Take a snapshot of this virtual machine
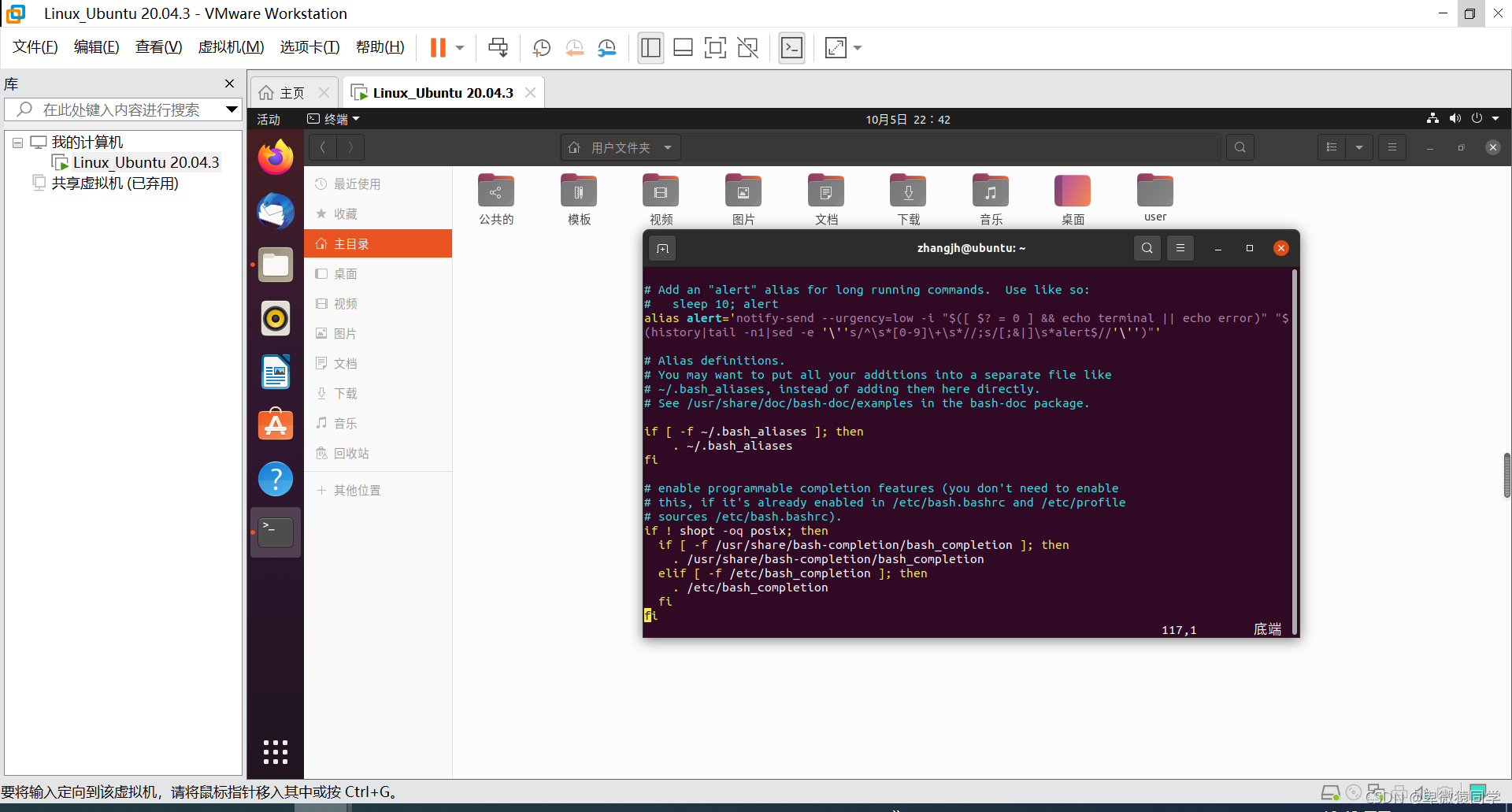Image resolution: width=1512 pixels, height=812 pixels. point(541,47)
